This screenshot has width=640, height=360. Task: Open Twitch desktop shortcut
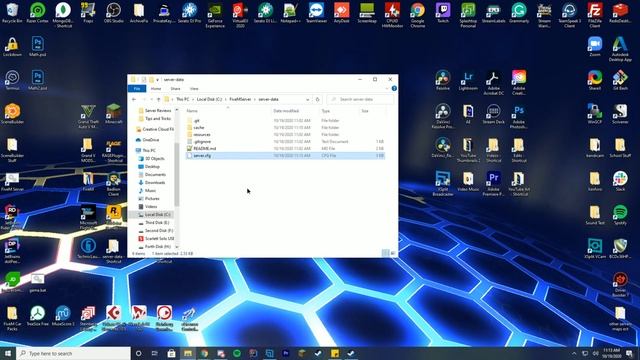pyautogui.click(x=443, y=12)
